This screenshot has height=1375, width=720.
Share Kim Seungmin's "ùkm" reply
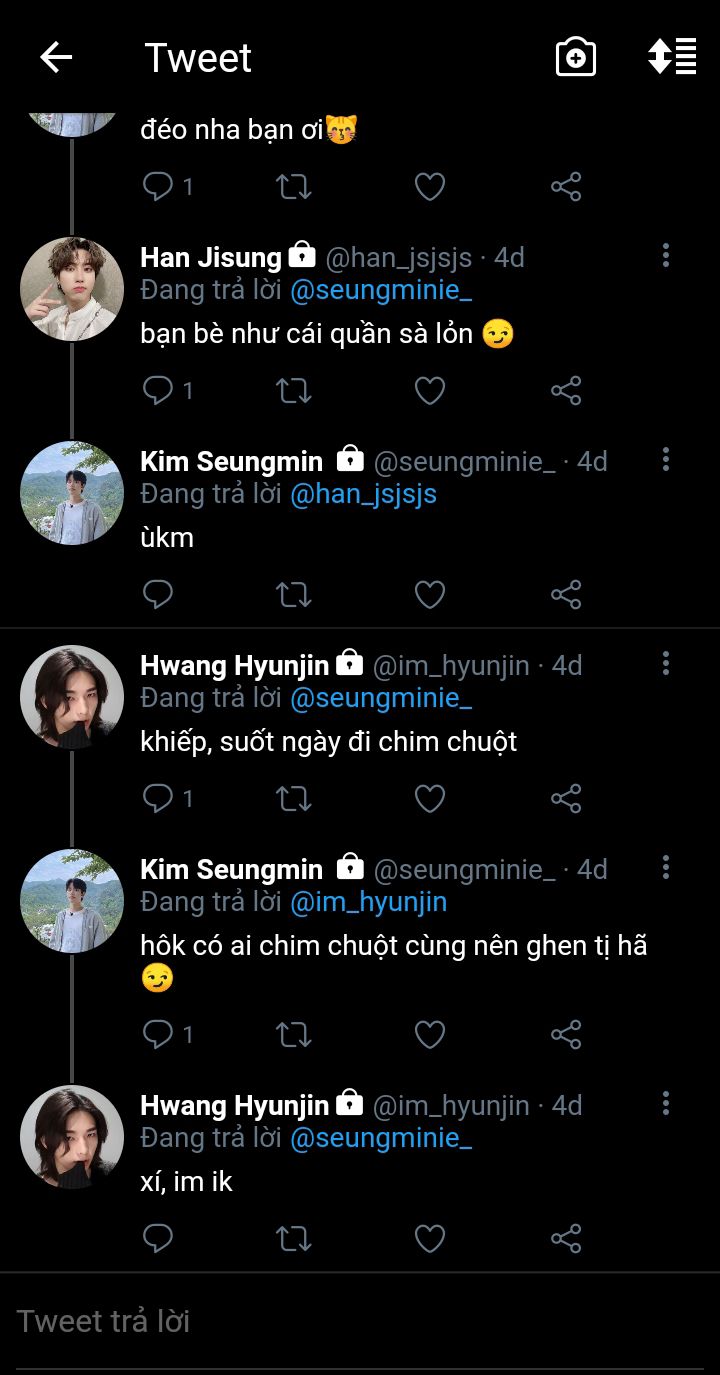[x=566, y=595]
